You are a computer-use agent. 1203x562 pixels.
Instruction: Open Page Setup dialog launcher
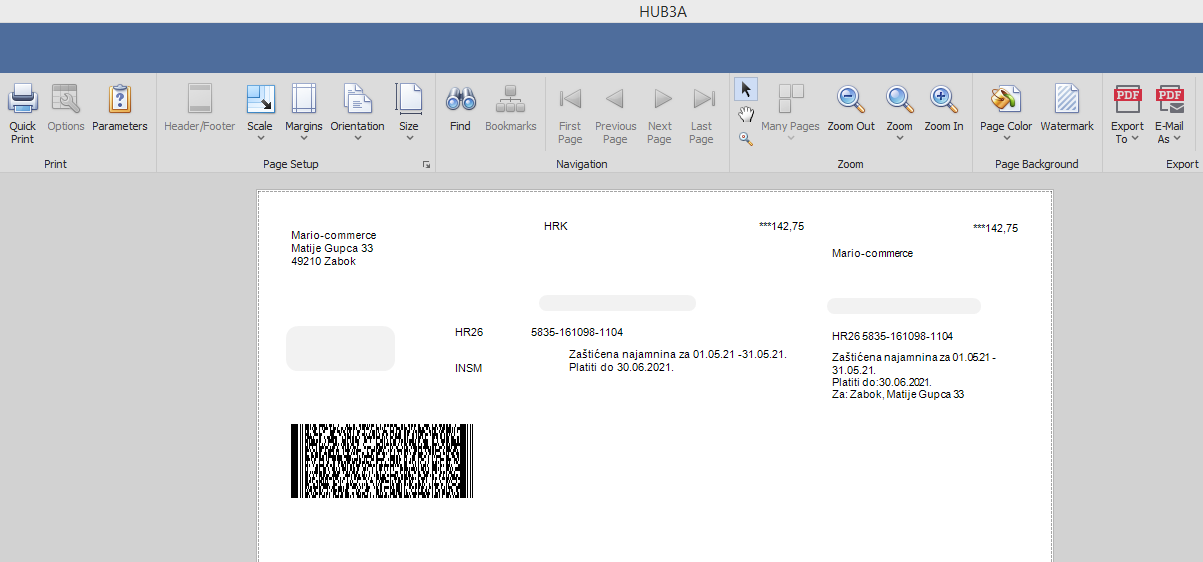[x=426, y=164]
